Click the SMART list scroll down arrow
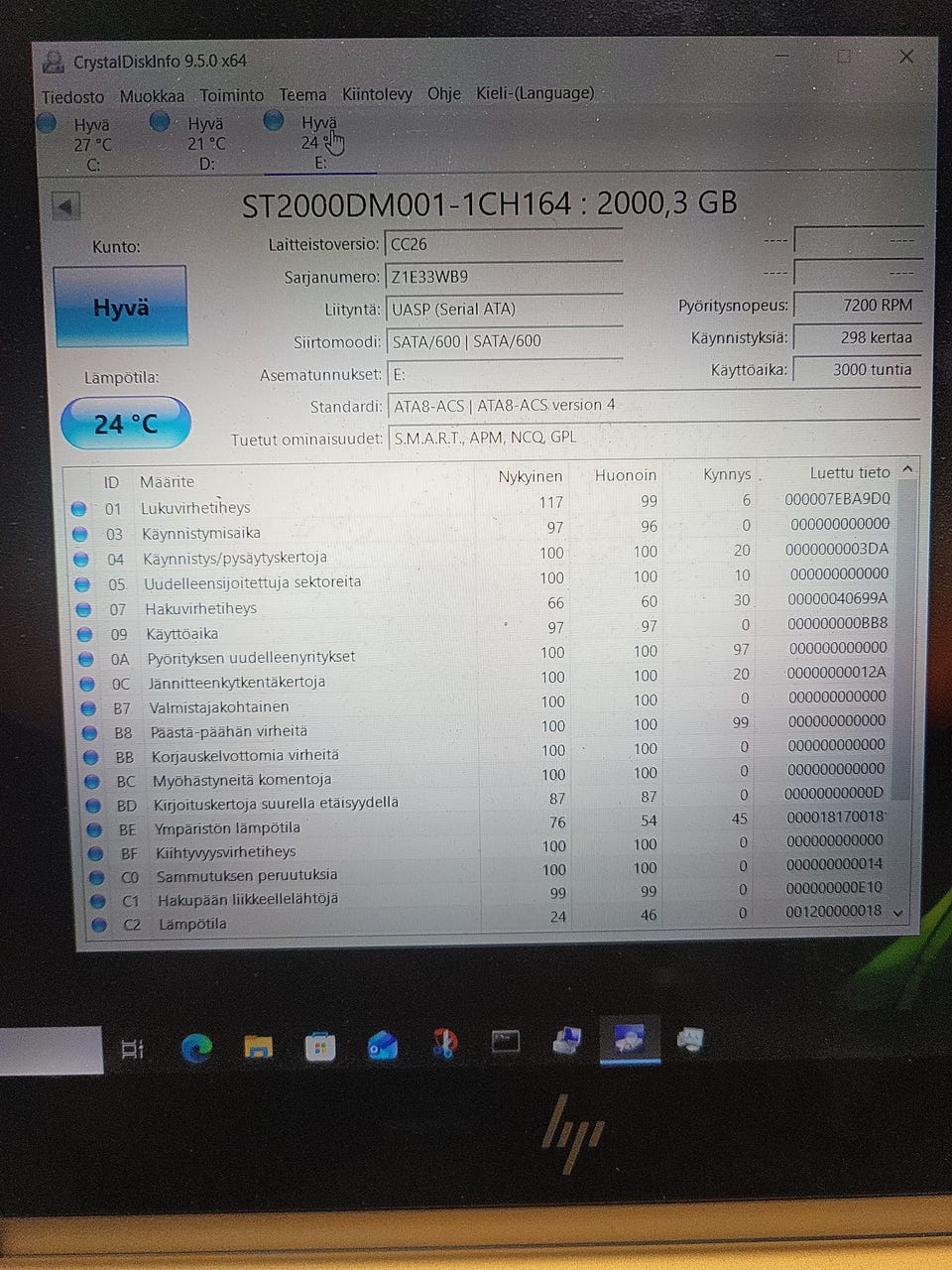The width and height of the screenshot is (952, 1270). (x=898, y=913)
